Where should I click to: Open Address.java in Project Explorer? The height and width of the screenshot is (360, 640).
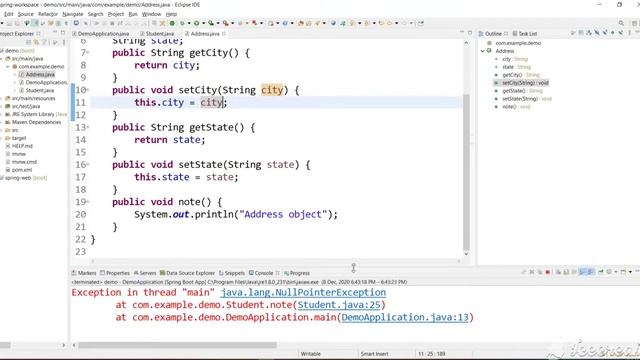[40, 75]
